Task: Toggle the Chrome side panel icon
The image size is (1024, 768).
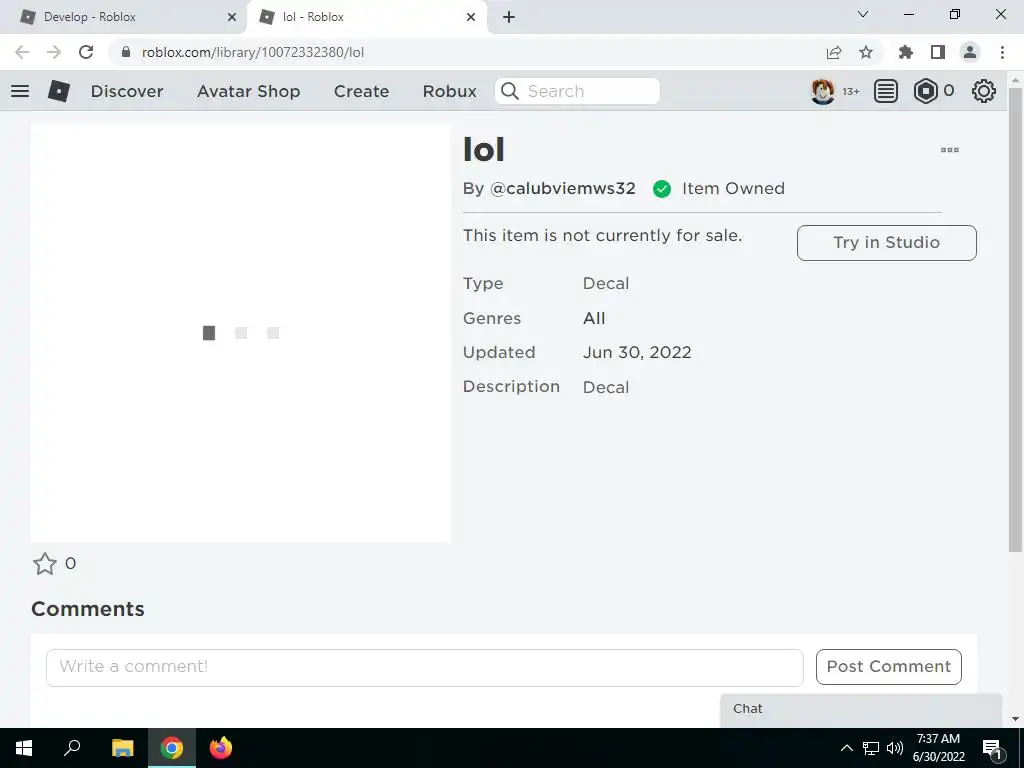Action: [x=938, y=52]
